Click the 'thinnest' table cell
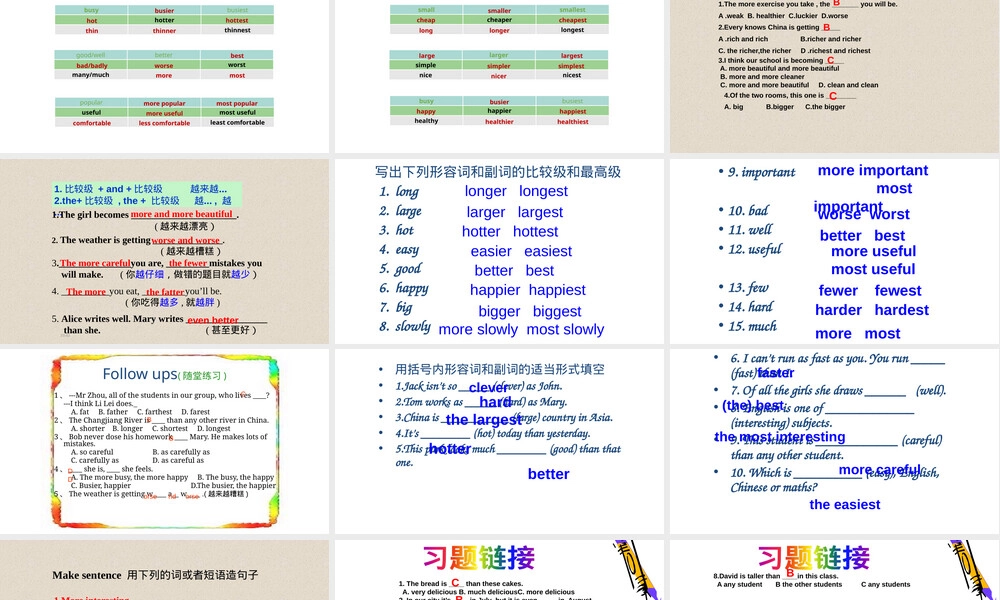The width and height of the screenshot is (1000, 600). pyautogui.click(x=237, y=30)
